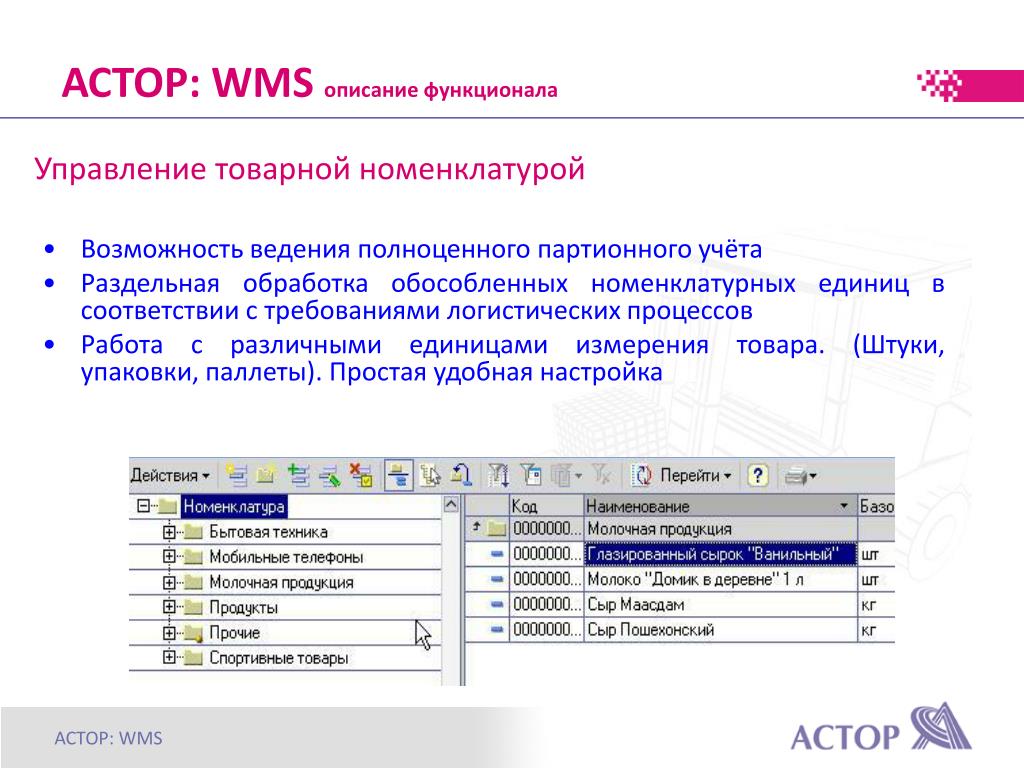Click the Прочие folder icon
The width and height of the screenshot is (1024, 768).
pos(193,633)
